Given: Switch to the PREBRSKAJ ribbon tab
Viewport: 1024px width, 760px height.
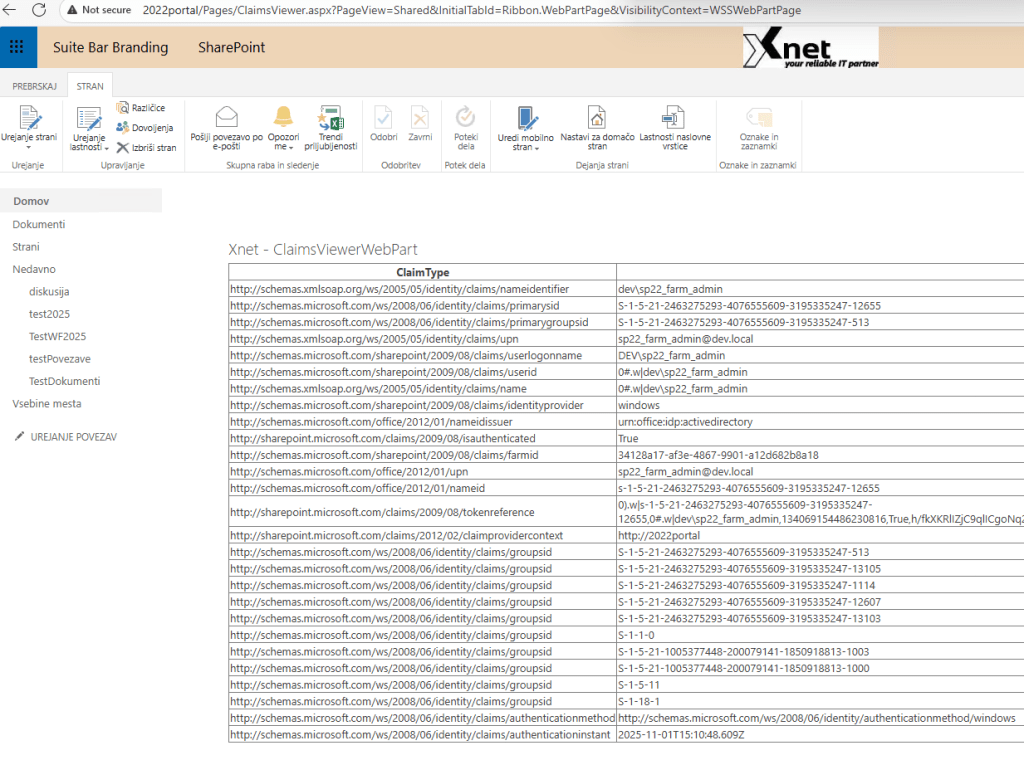Looking at the screenshot, I should point(34,87).
